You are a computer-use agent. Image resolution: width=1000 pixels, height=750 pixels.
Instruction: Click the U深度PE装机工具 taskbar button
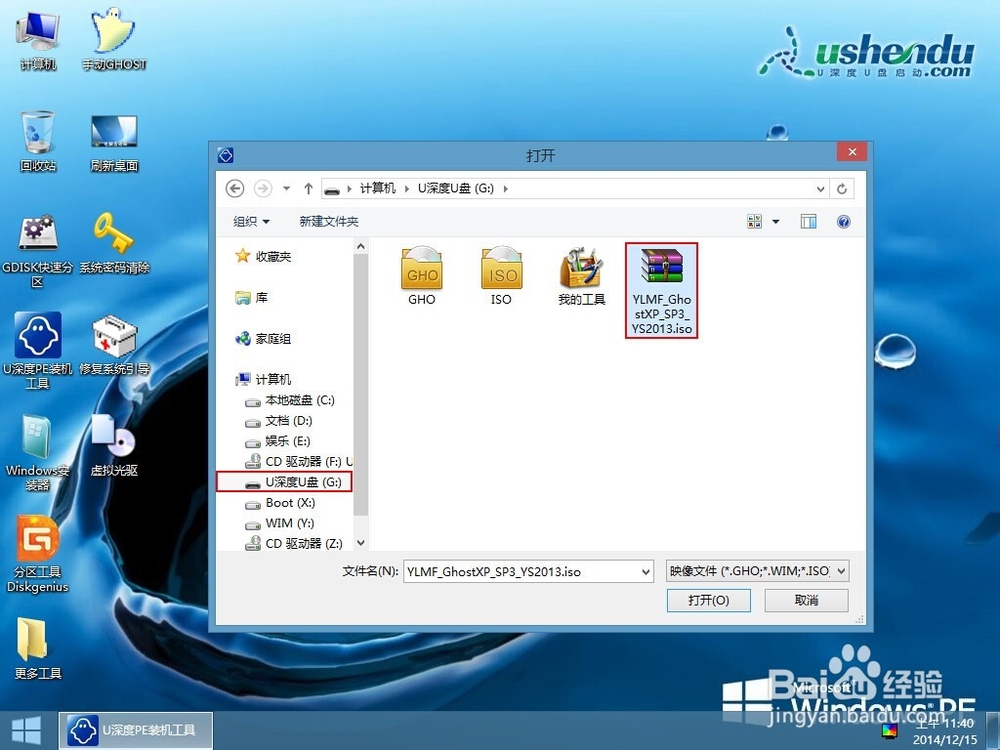click(x=136, y=731)
